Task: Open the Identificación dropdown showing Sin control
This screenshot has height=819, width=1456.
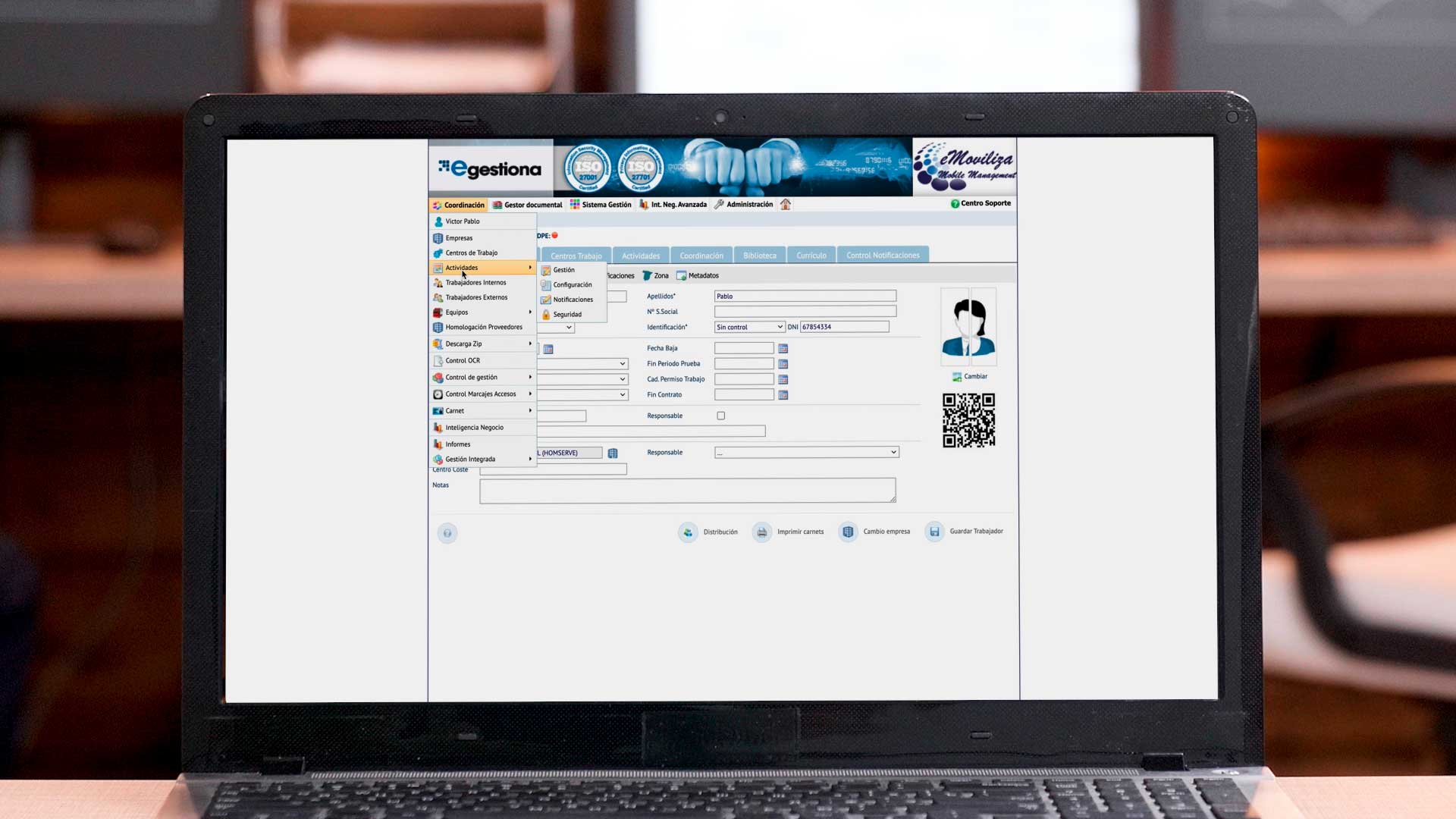Action: click(x=749, y=326)
